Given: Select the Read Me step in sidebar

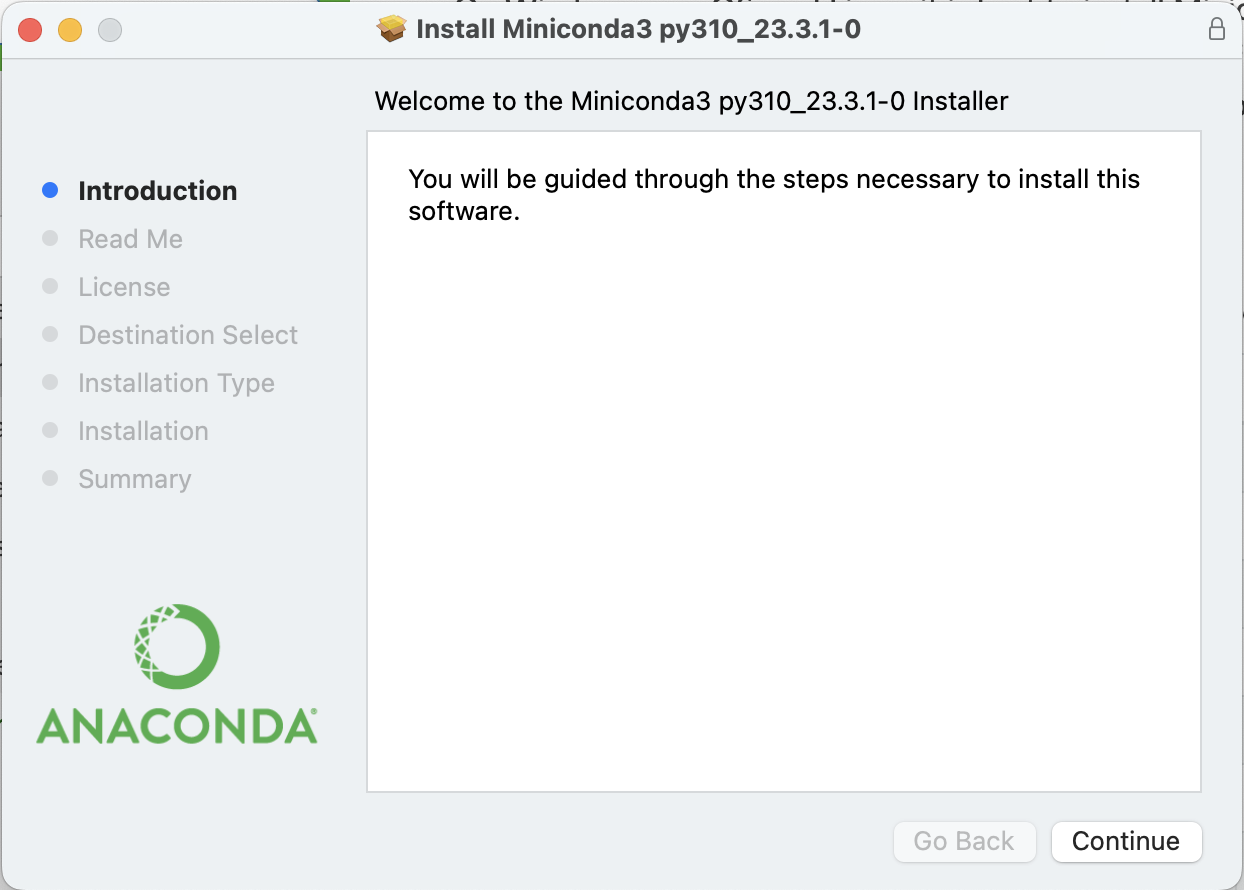Looking at the screenshot, I should (130, 238).
